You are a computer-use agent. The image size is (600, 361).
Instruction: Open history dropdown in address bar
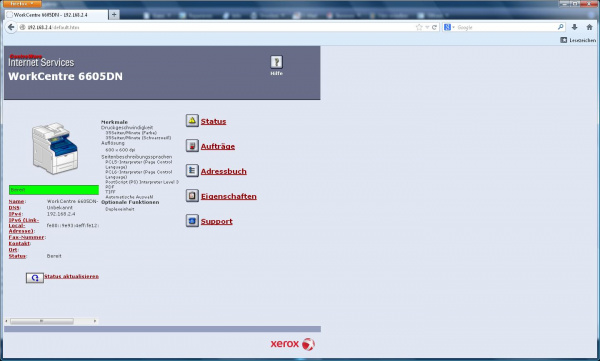click(x=427, y=27)
